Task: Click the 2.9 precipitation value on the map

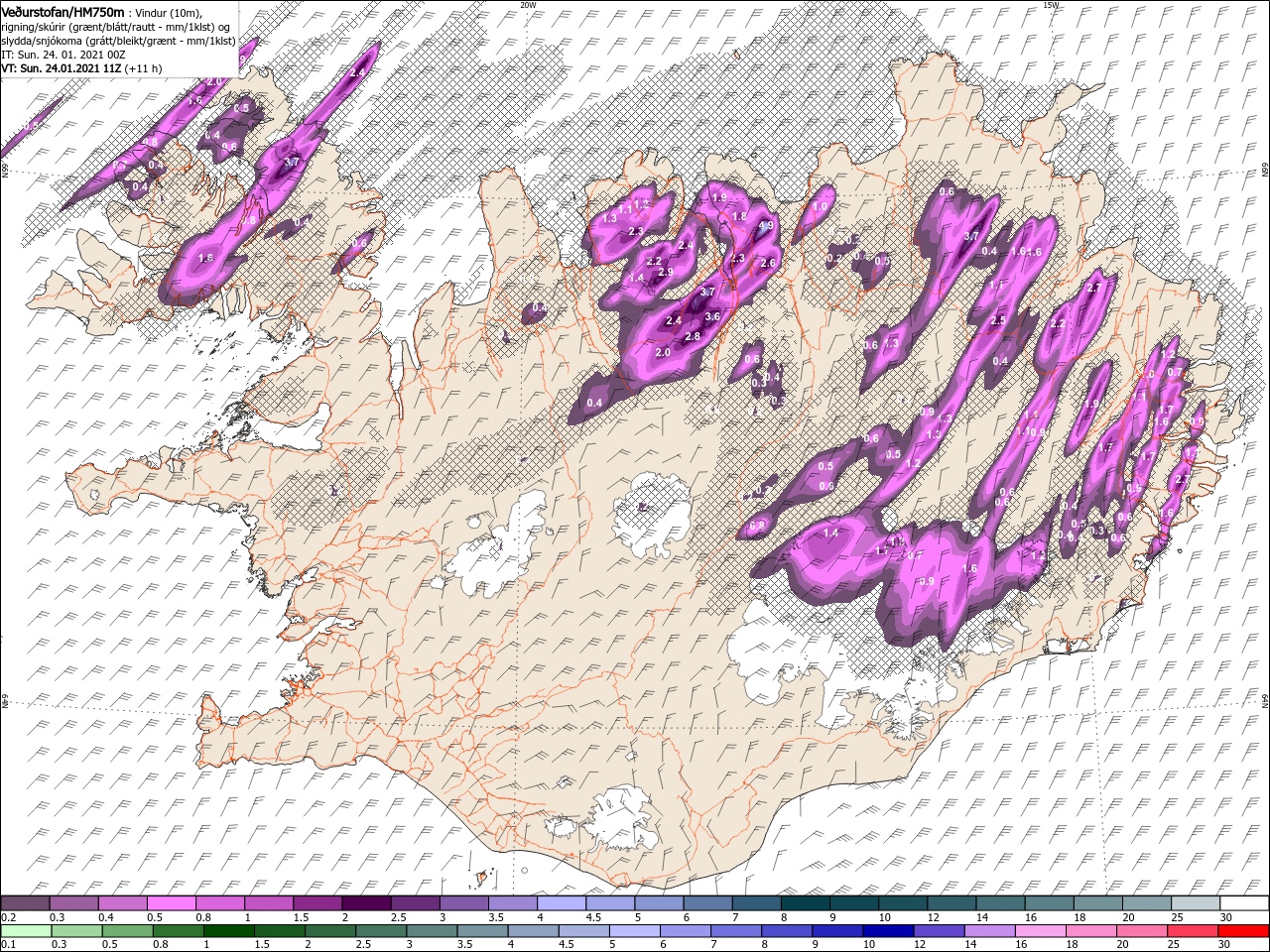Action: coord(666,272)
